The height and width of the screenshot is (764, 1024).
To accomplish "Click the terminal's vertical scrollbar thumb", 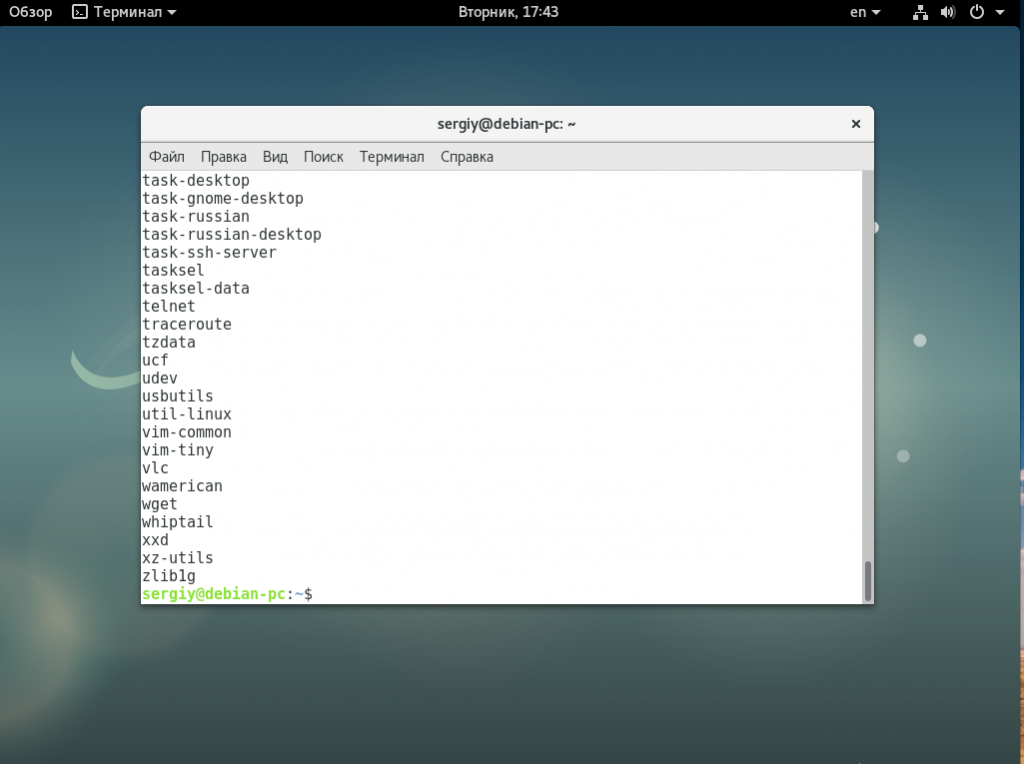I will coord(867,580).
